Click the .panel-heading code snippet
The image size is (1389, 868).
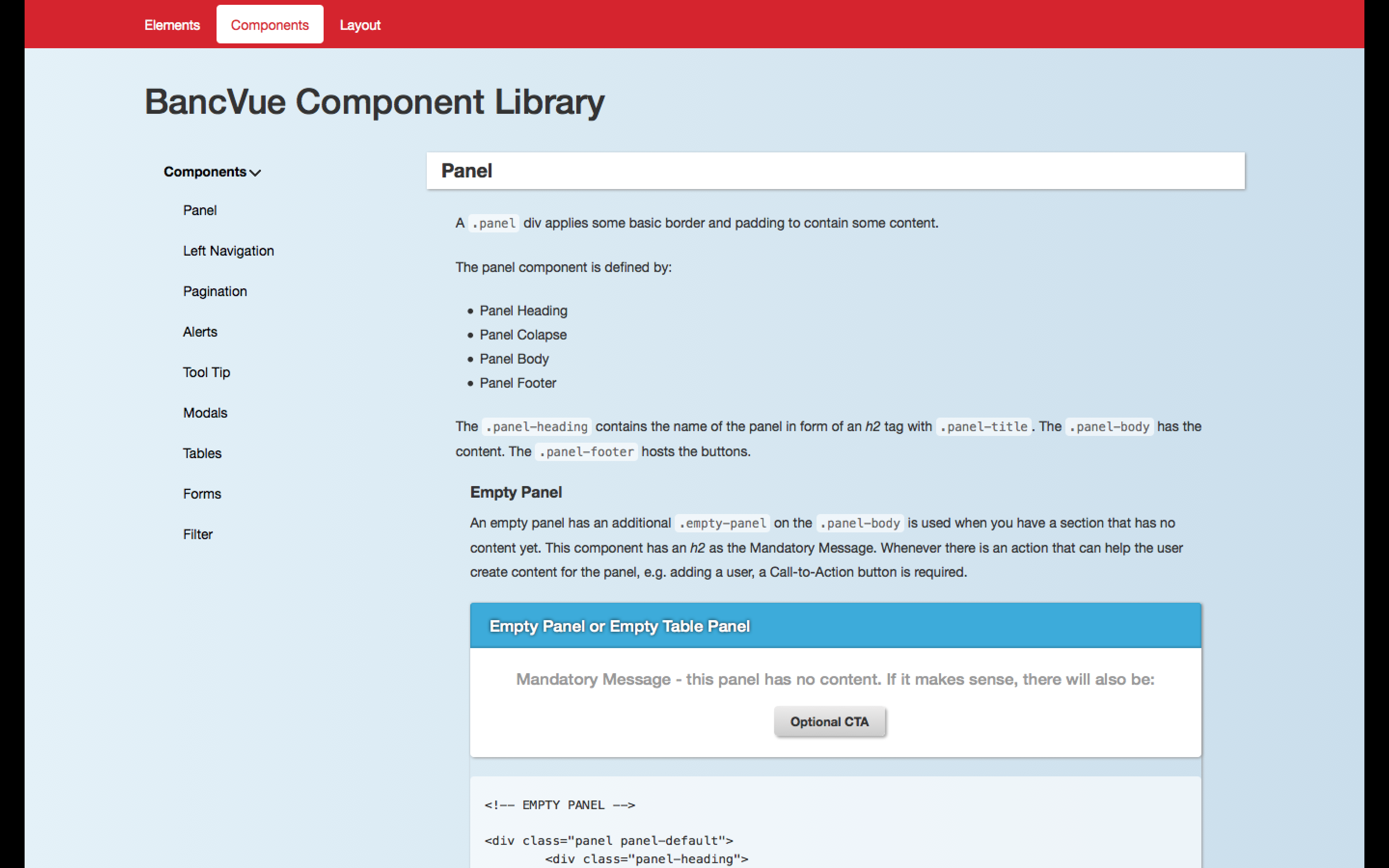(x=537, y=427)
